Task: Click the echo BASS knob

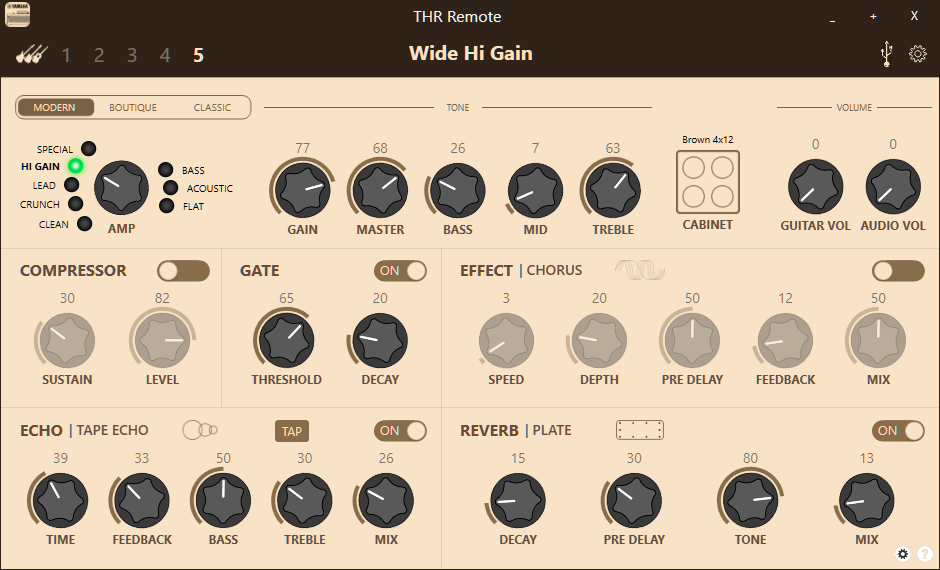Action: pyautogui.click(x=223, y=500)
